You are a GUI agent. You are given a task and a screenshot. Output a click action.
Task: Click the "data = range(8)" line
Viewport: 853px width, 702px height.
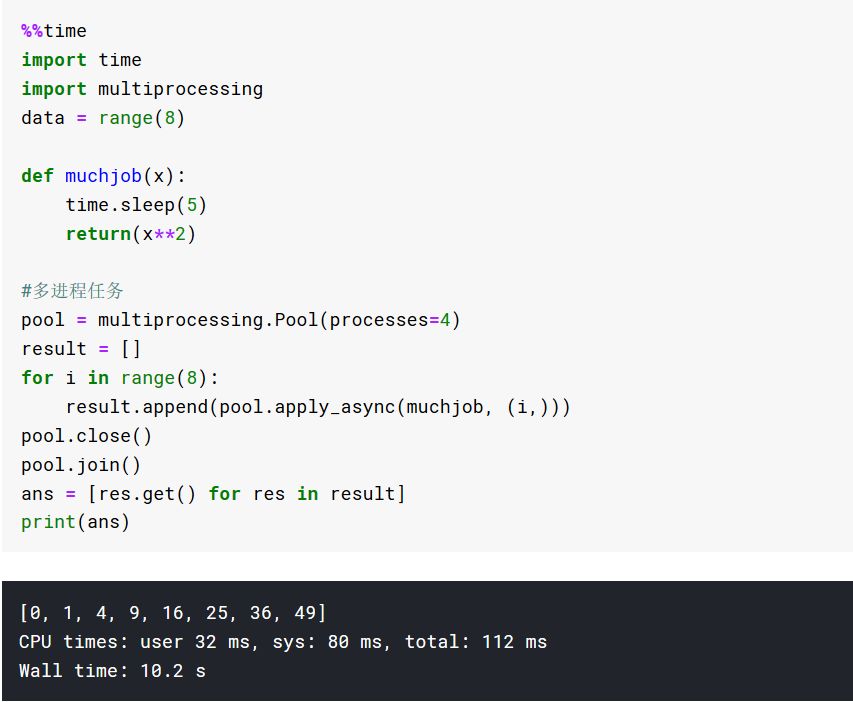[x=103, y=118]
